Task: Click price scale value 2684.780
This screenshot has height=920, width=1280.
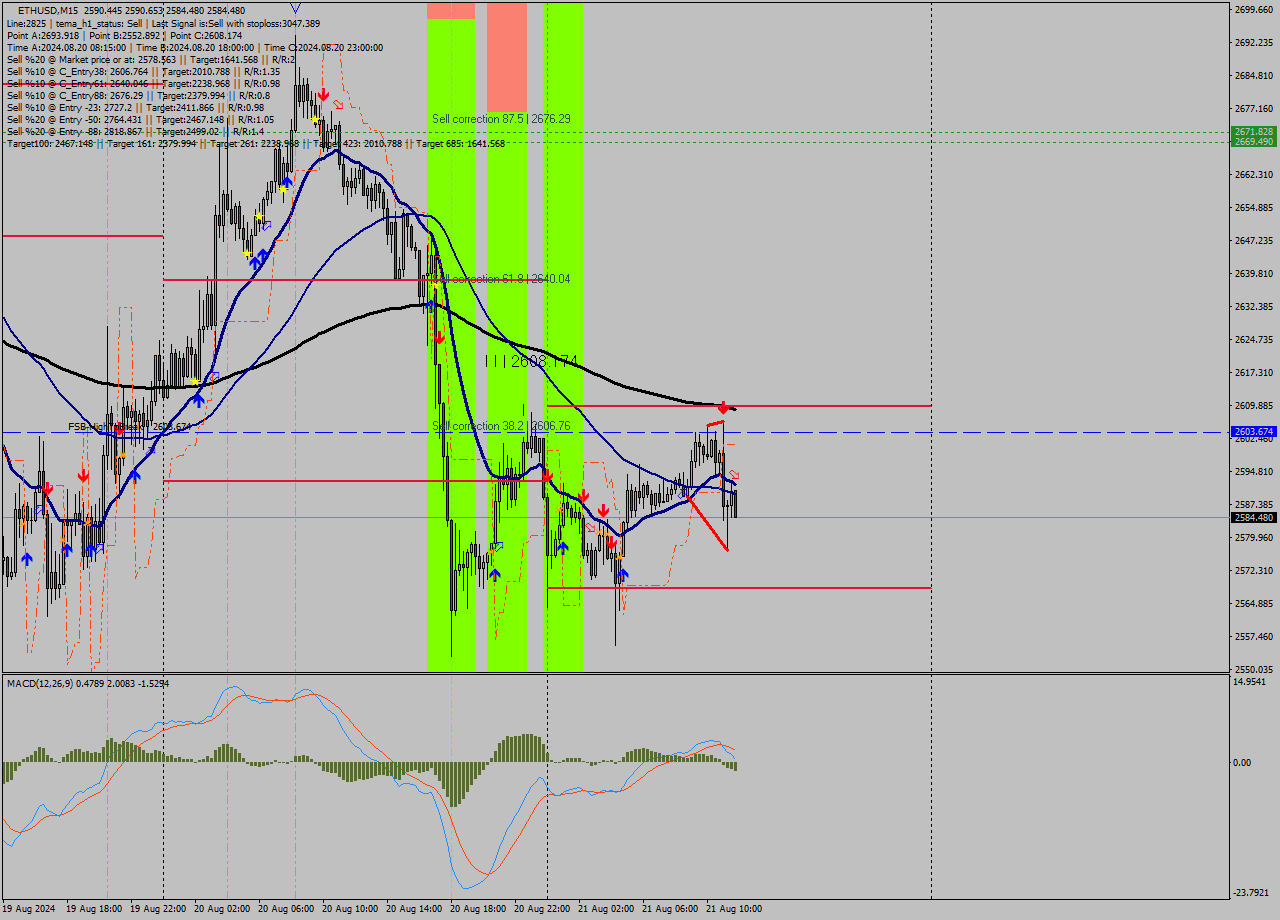Action: [1253, 76]
